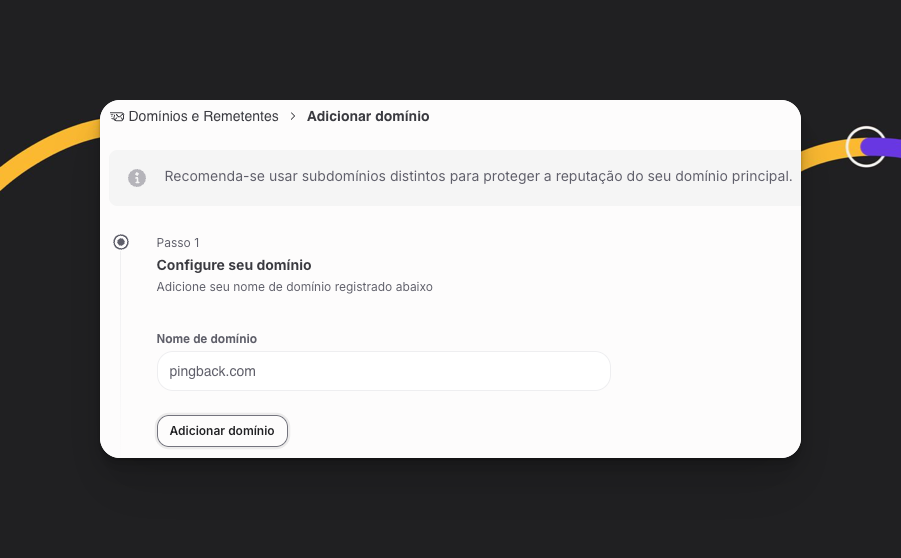901x558 pixels.
Task: Click the subdomain recommendation banner text
Action: coord(478,177)
